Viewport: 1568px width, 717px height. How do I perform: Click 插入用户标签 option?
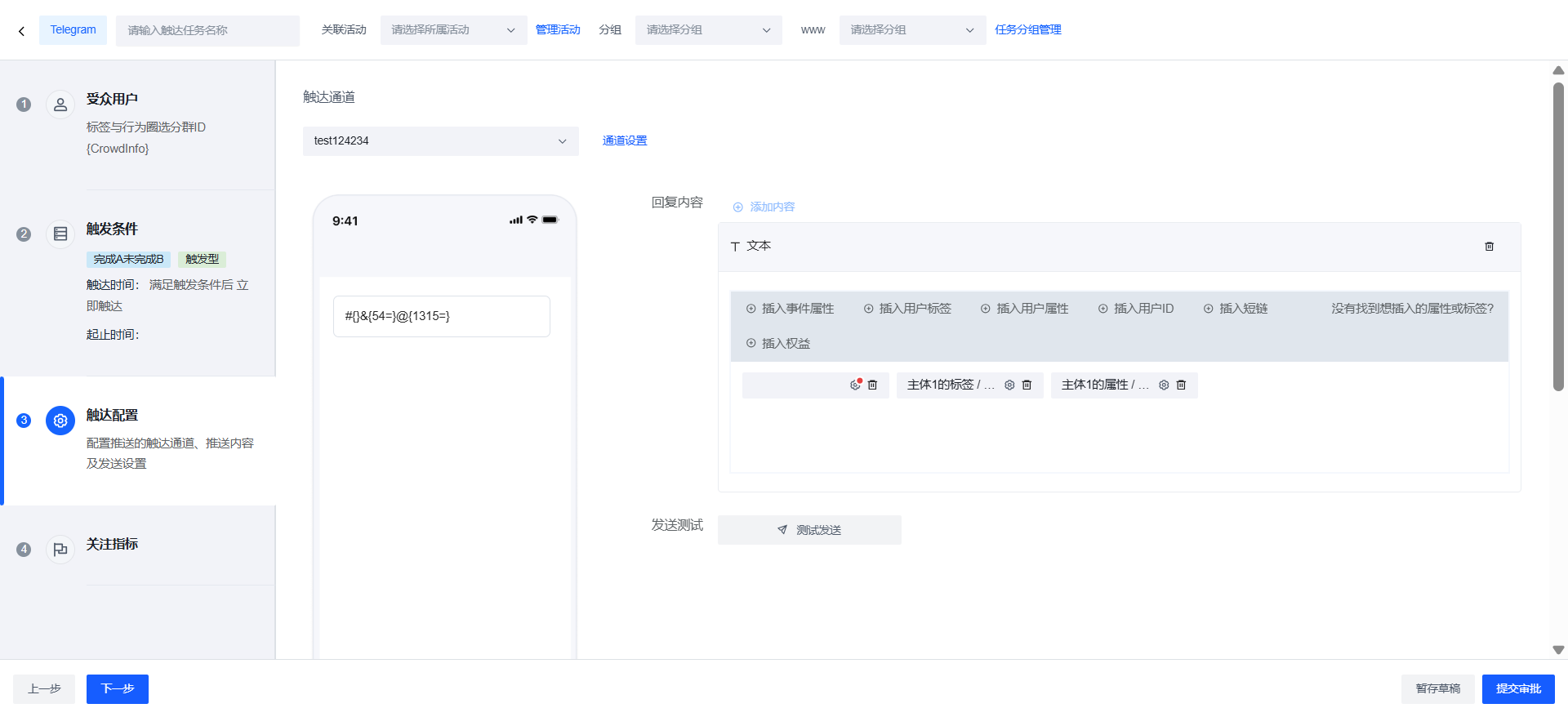(x=907, y=309)
